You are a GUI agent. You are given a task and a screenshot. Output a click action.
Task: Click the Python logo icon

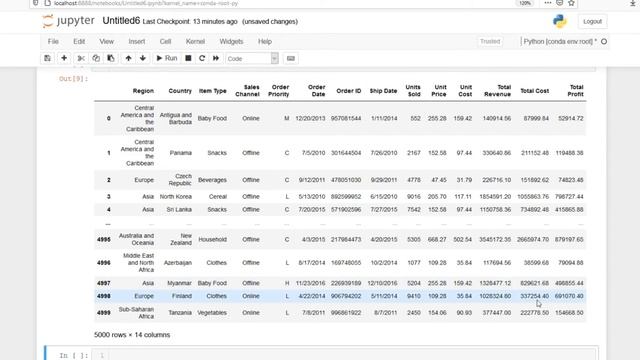(x=560, y=21)
